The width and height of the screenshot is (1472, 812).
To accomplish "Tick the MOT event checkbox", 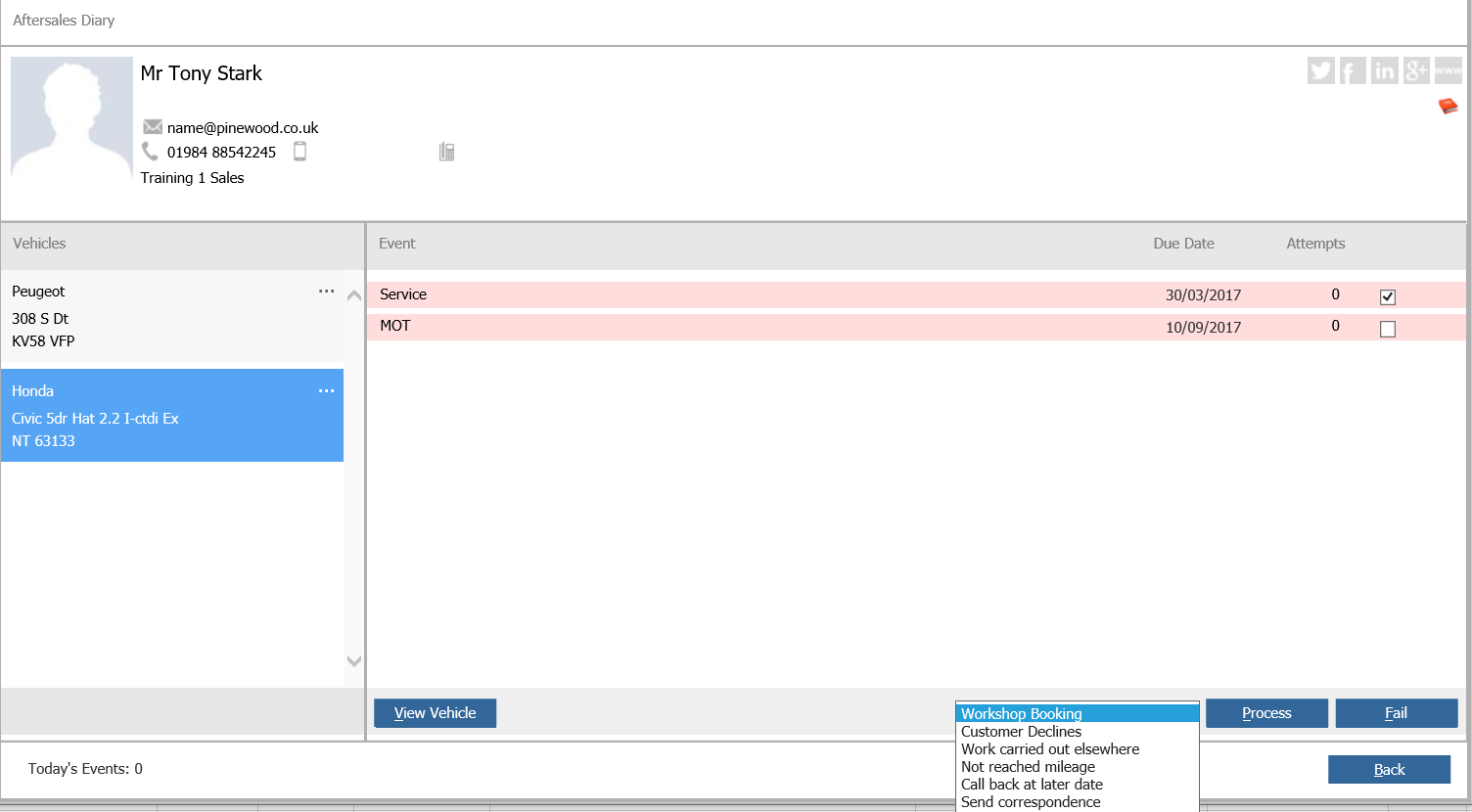I will pos(1387,329).
